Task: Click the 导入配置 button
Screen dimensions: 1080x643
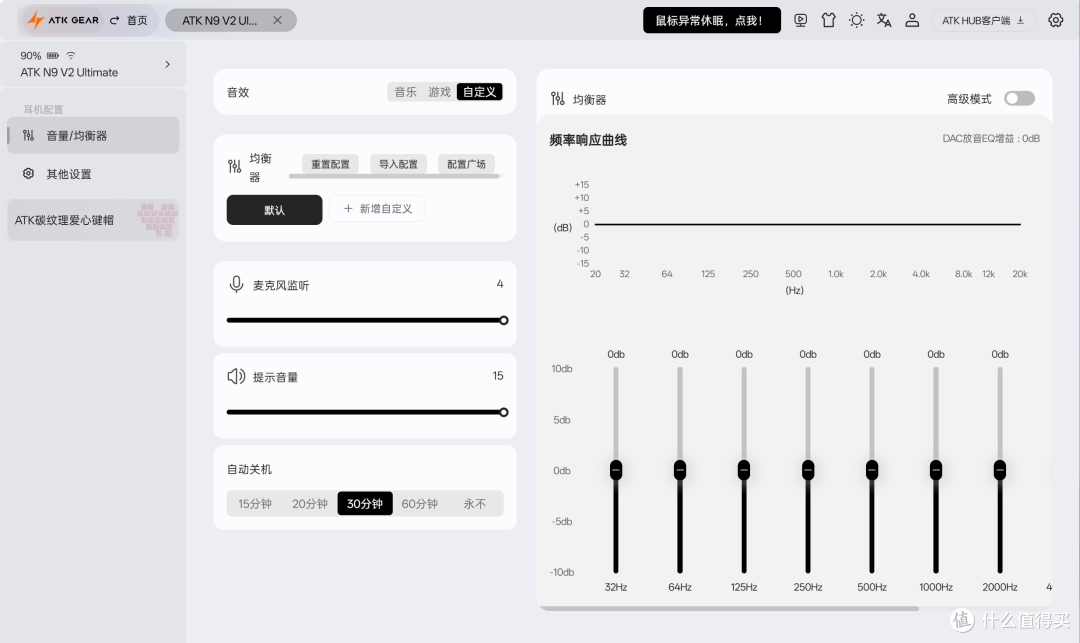Action: coord(398,164)
